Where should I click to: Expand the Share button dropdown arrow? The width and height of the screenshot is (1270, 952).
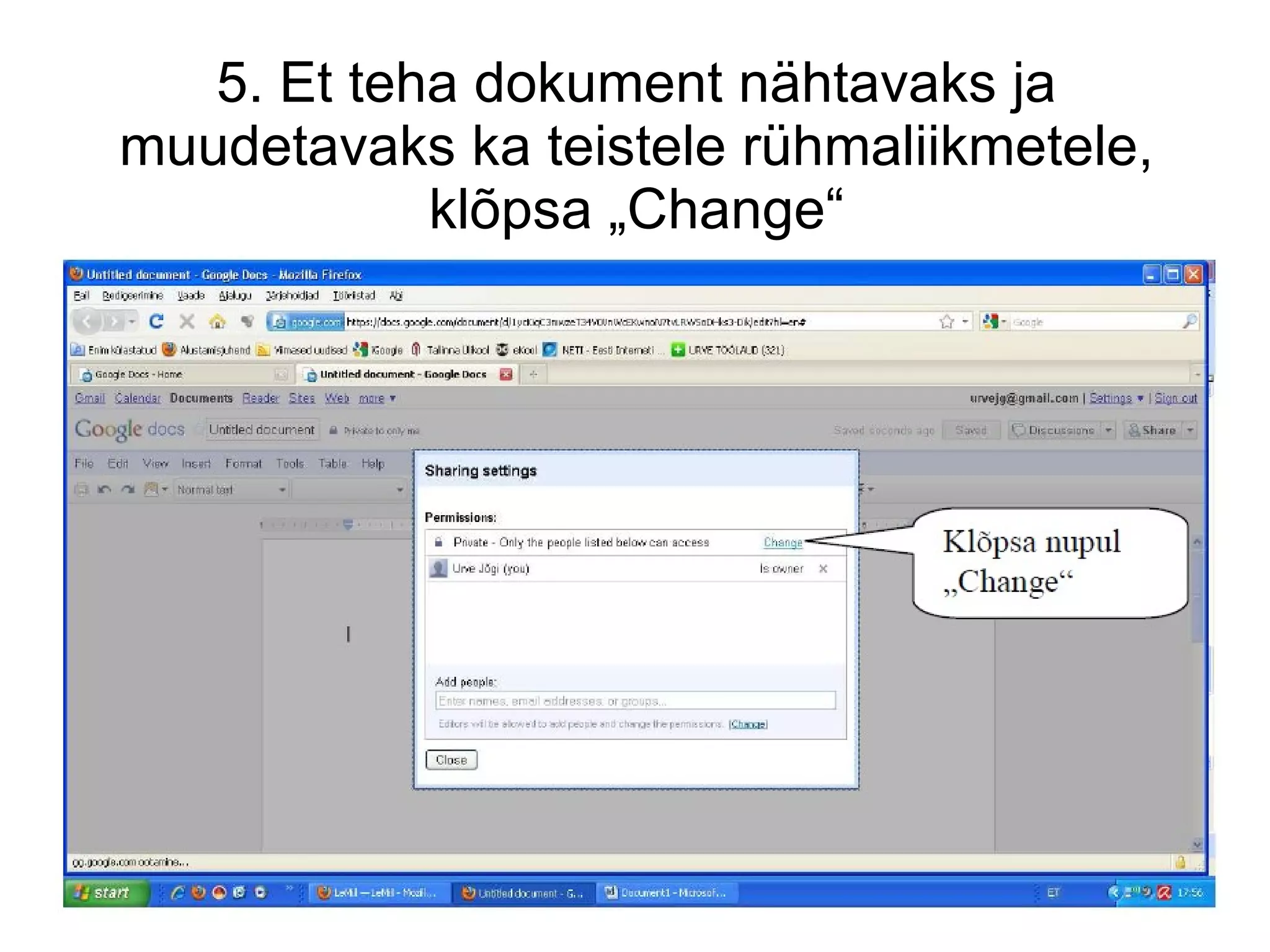pos(1190,430)
